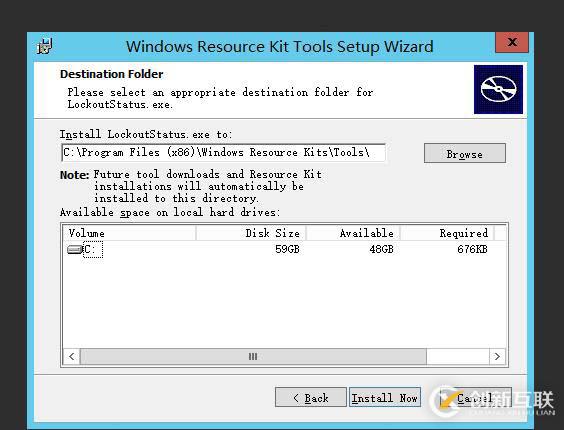Select the C: volume row label

(93, 249)
